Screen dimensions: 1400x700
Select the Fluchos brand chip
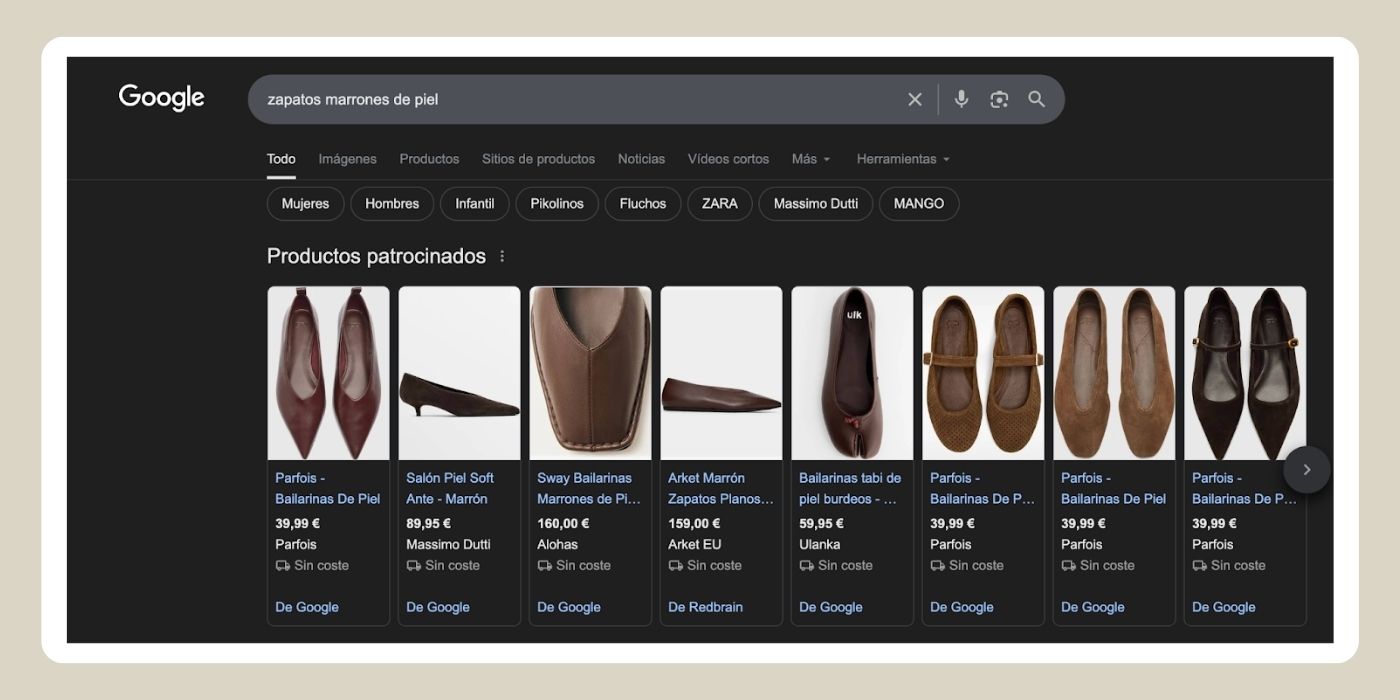tap(643, 203)
